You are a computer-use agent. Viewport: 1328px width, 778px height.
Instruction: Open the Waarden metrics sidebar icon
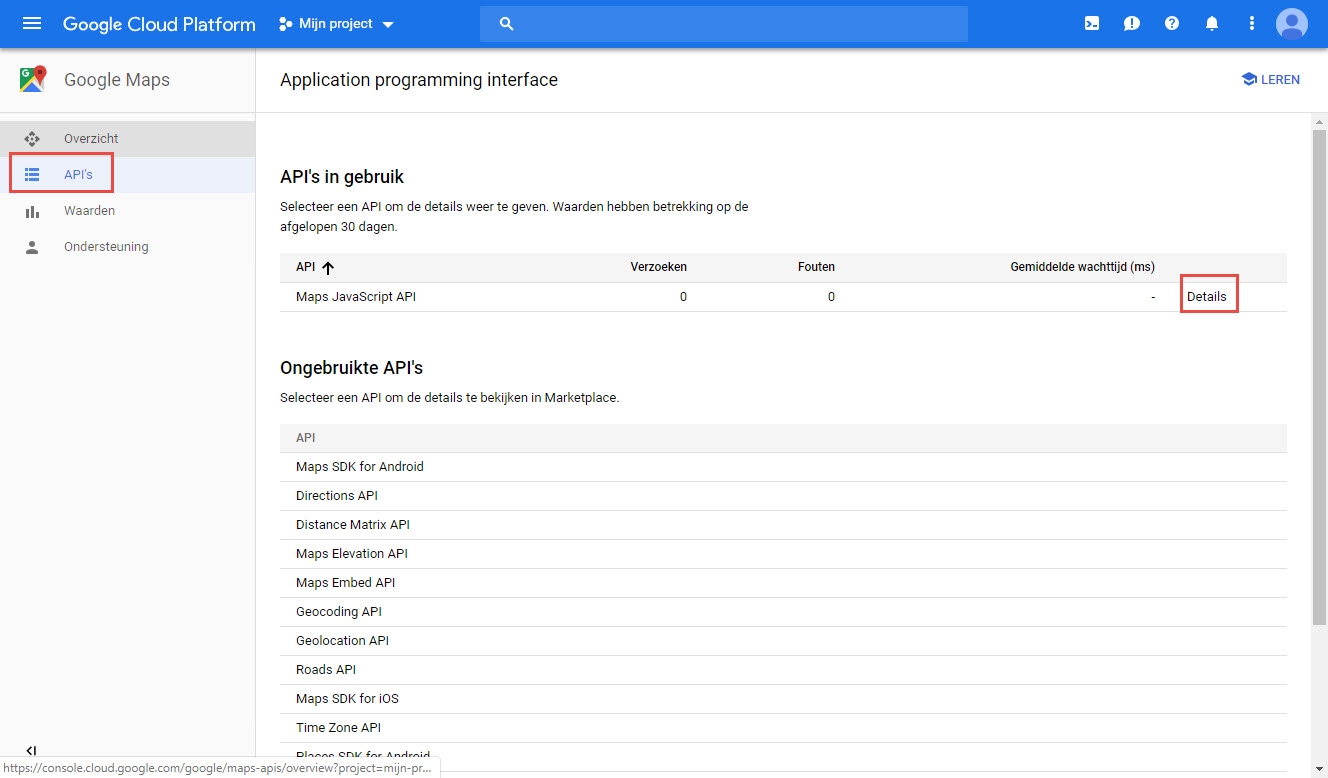[34, 210]
